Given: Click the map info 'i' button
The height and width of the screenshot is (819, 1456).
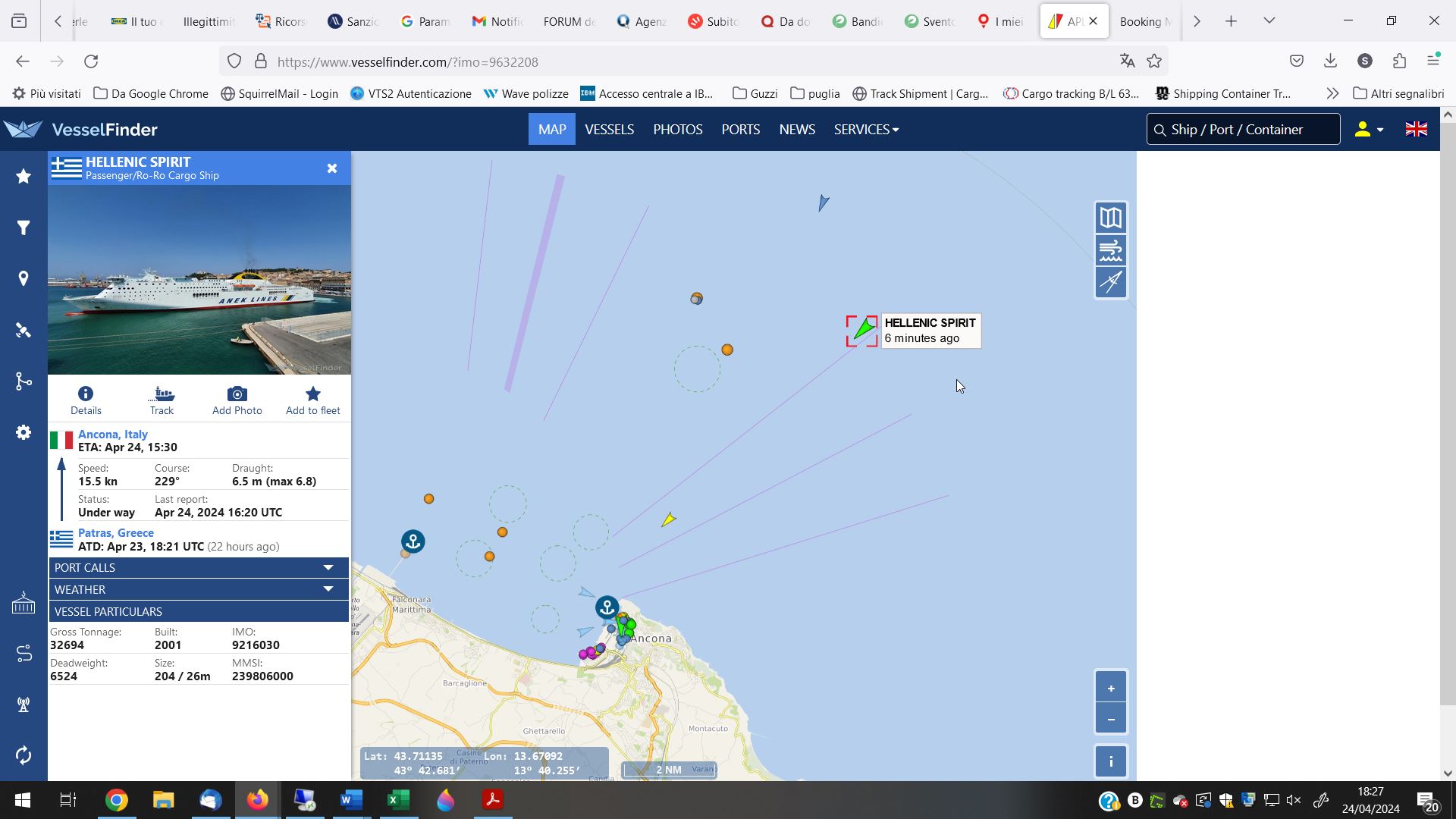Looking at the screenshot, I should pyautogui.click(x=1111, y=761).
